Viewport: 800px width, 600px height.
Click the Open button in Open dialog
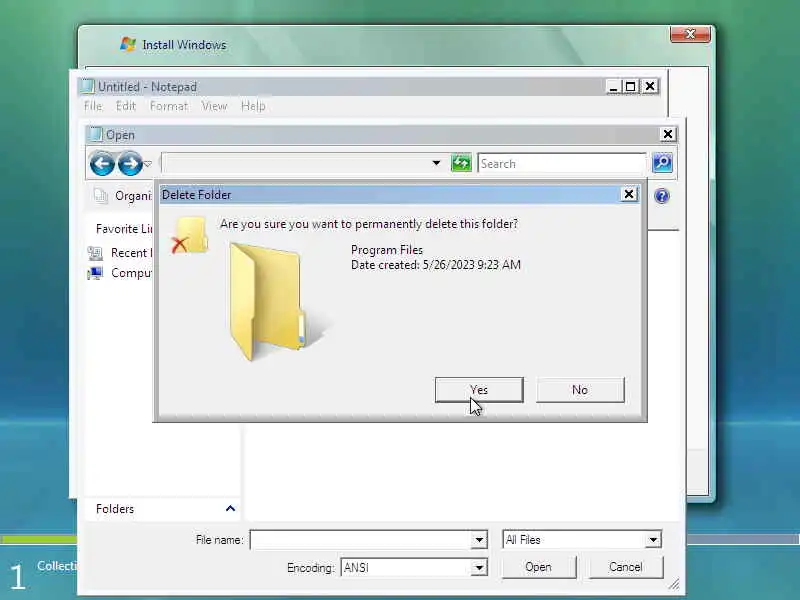539,567
